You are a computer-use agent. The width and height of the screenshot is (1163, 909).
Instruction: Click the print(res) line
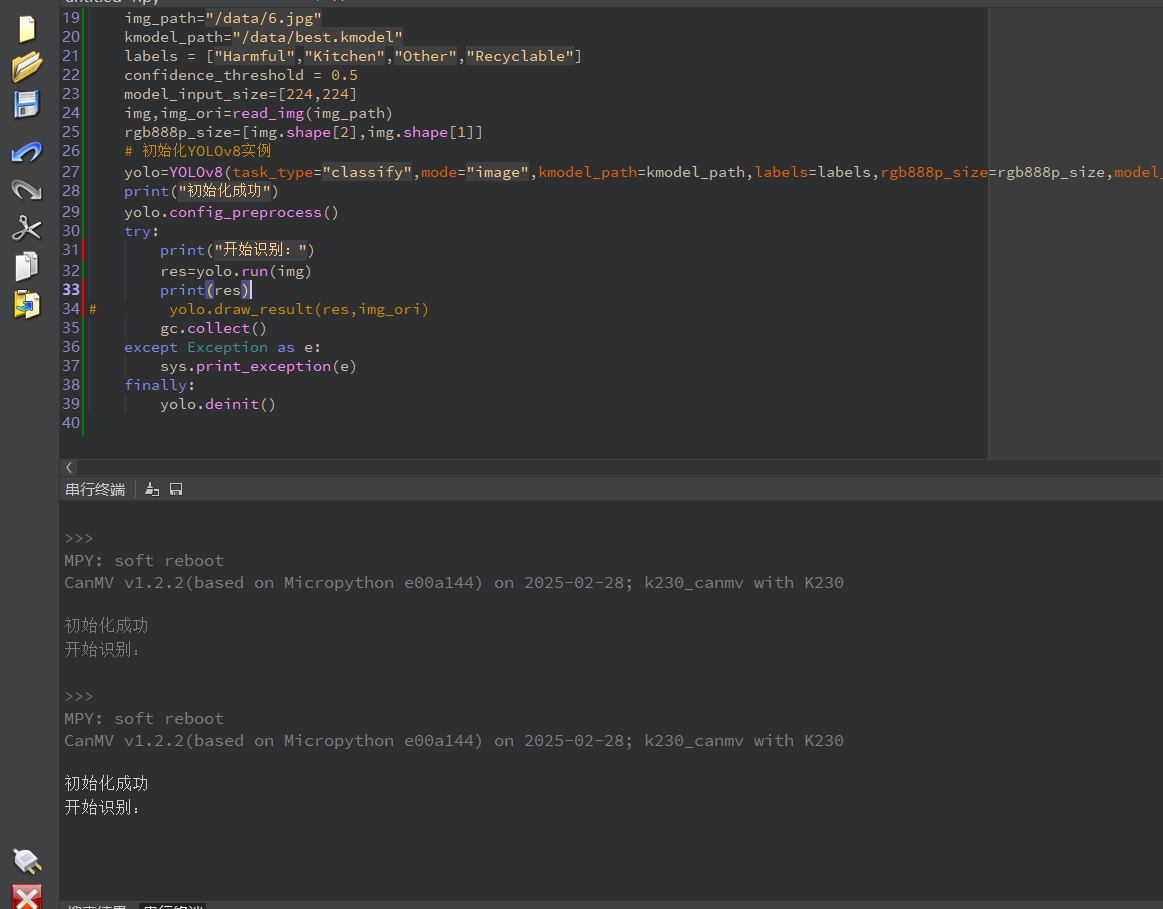click(205, 290)
